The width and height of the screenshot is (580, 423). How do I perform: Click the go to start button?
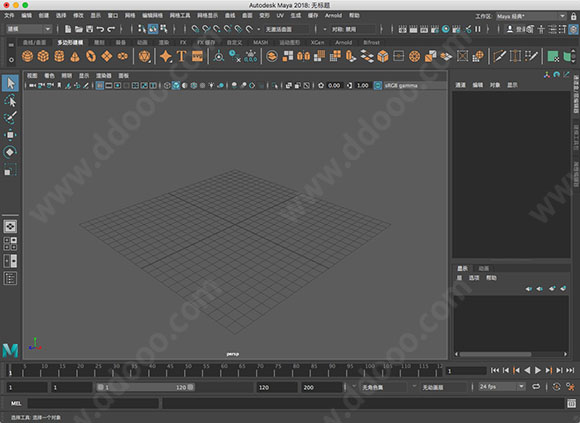click(495, 370)
